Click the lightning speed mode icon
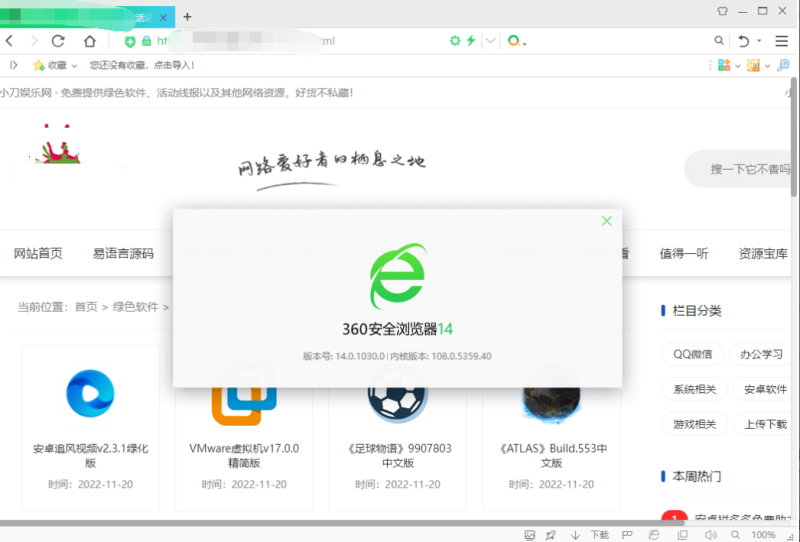800x542 pixels. click(x=471, y=41)
